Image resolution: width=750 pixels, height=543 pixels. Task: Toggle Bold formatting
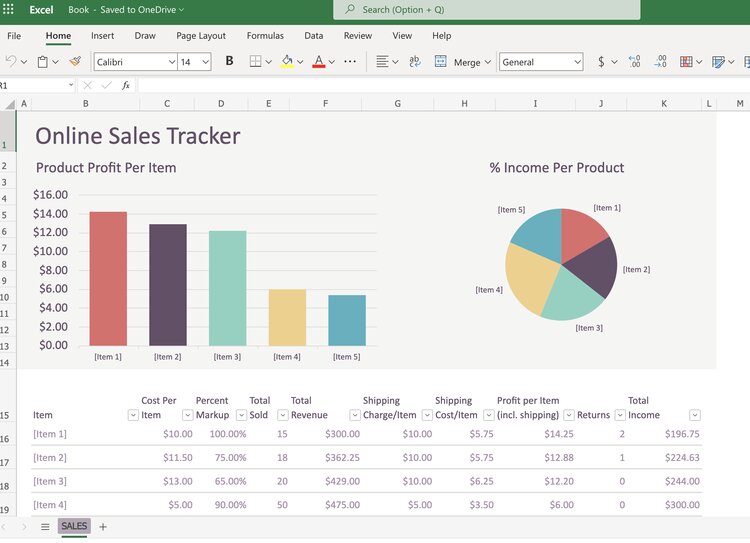click(230, 61)
